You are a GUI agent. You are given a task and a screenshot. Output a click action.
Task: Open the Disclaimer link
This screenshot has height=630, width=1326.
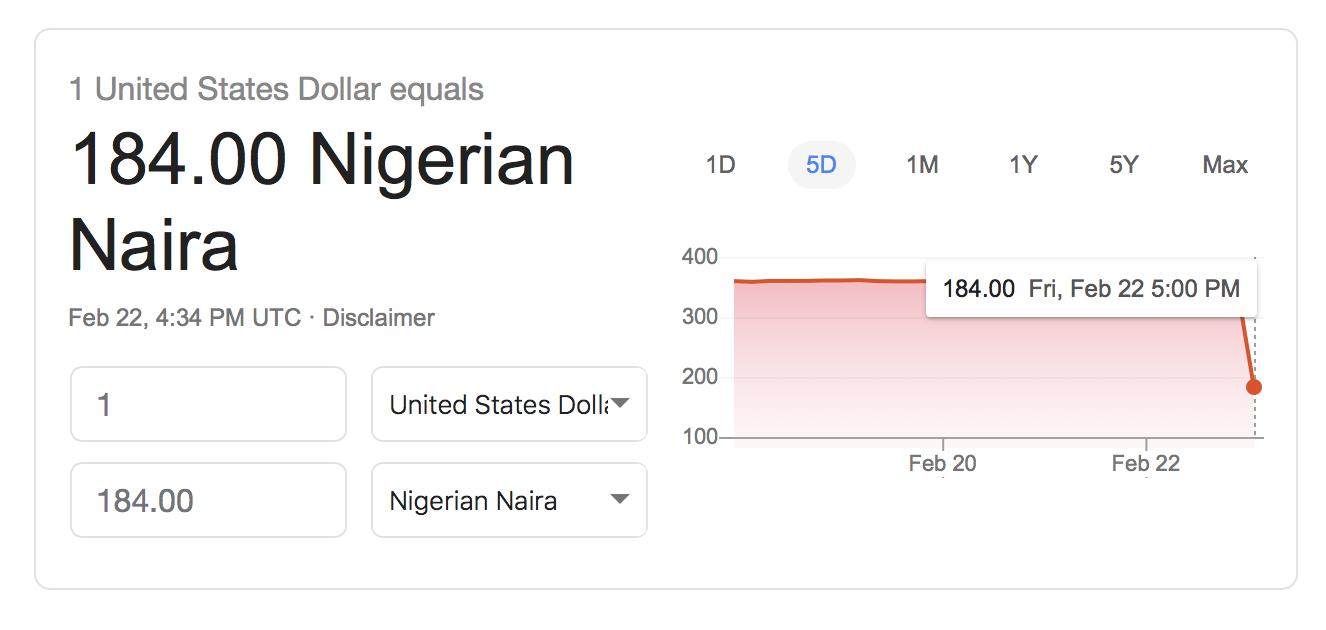[379, 318]
